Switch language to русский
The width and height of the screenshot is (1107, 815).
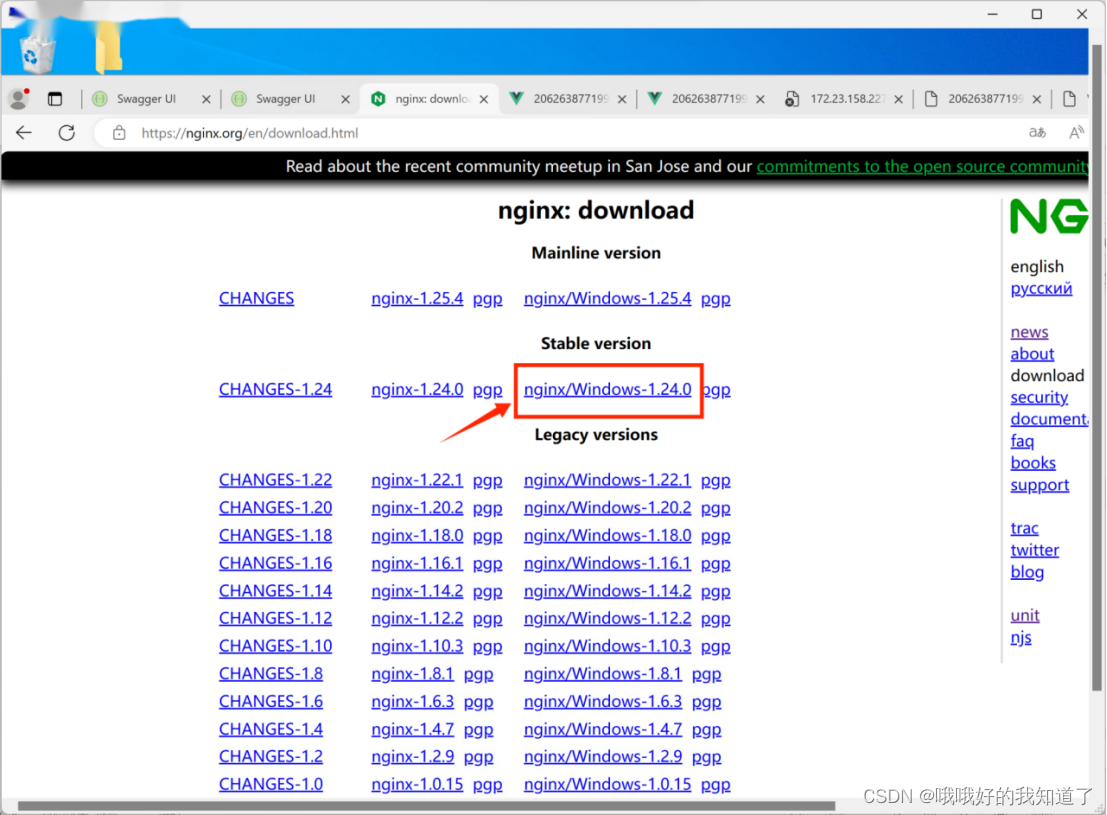(1041, 288)
